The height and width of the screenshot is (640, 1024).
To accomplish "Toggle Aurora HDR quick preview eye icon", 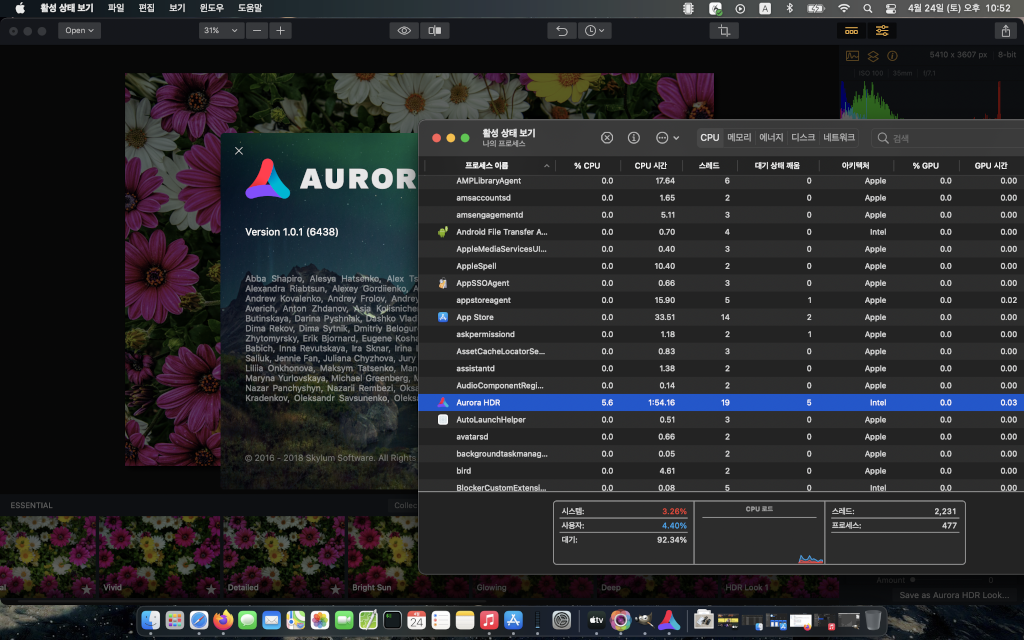I will (x=404, y=31).
